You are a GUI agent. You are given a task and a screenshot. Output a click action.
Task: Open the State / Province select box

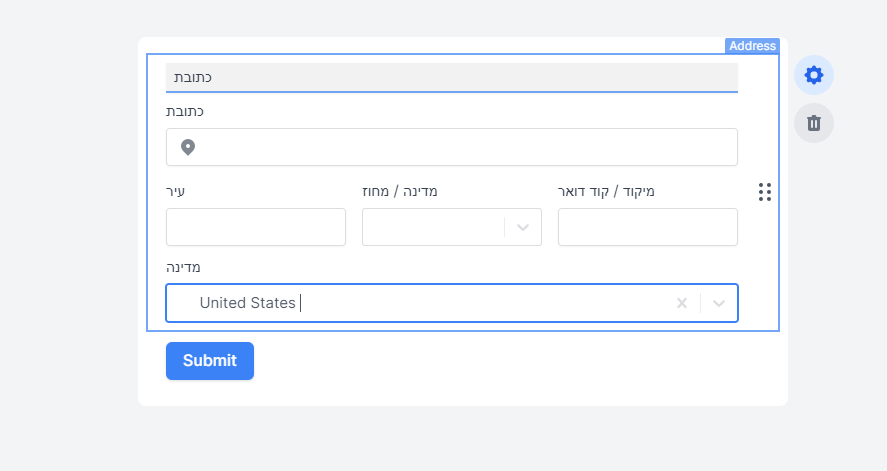tap(434, 227)
